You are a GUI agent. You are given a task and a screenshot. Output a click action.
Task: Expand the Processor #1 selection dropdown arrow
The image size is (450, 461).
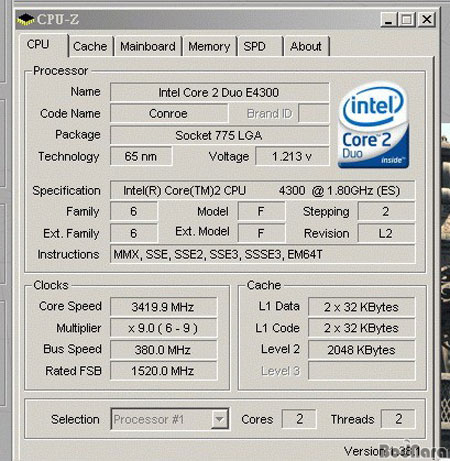219,419
